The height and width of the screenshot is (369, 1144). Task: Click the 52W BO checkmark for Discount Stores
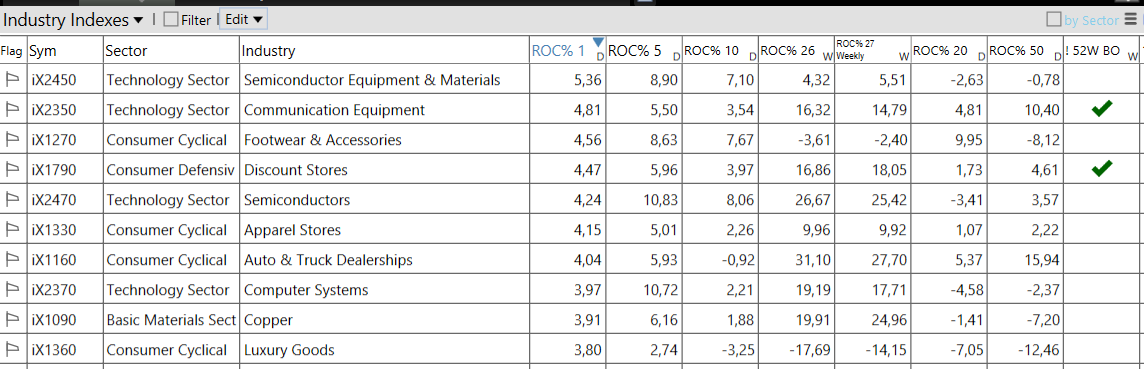1102,169
